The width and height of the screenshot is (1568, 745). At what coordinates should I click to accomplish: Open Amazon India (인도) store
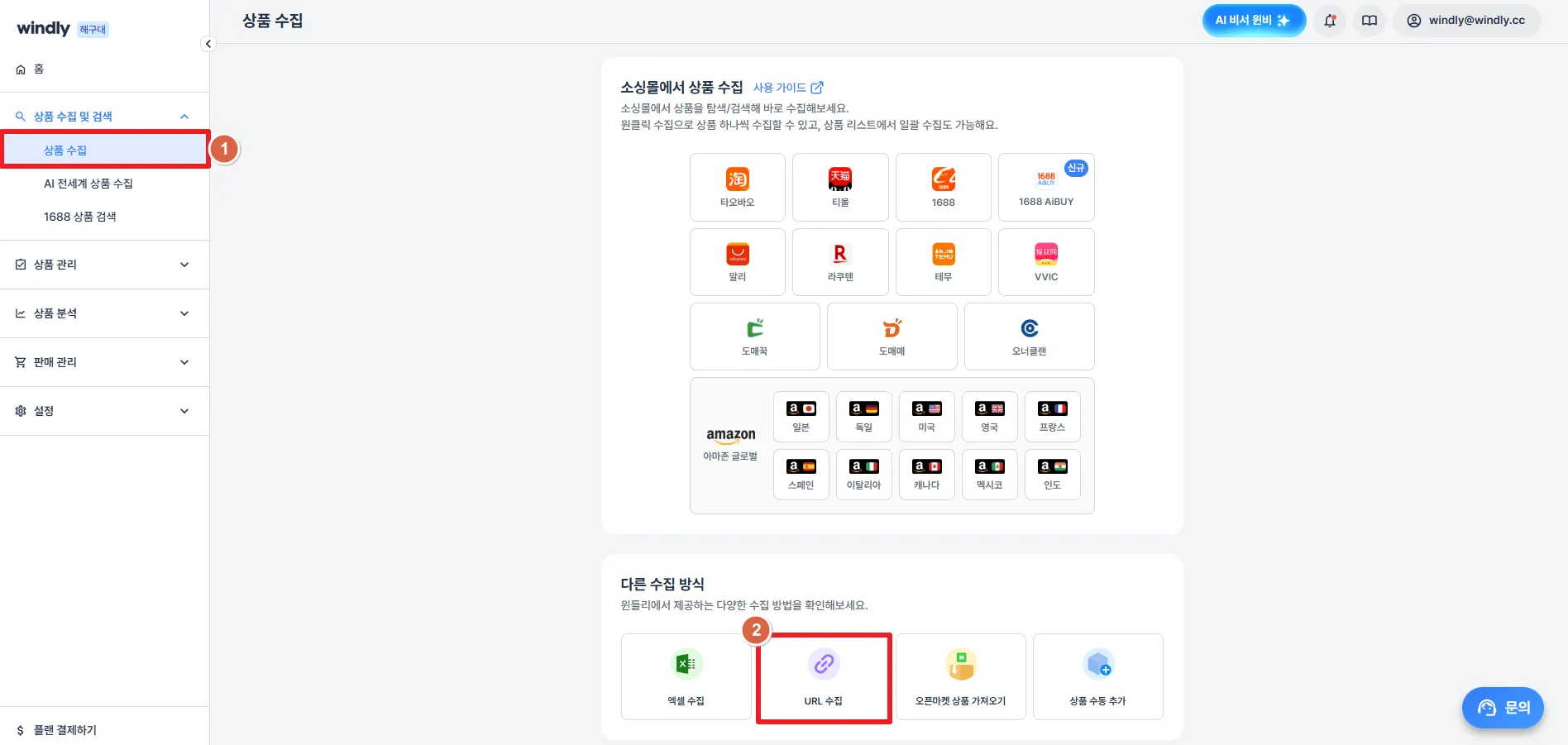click(1053, 475)
